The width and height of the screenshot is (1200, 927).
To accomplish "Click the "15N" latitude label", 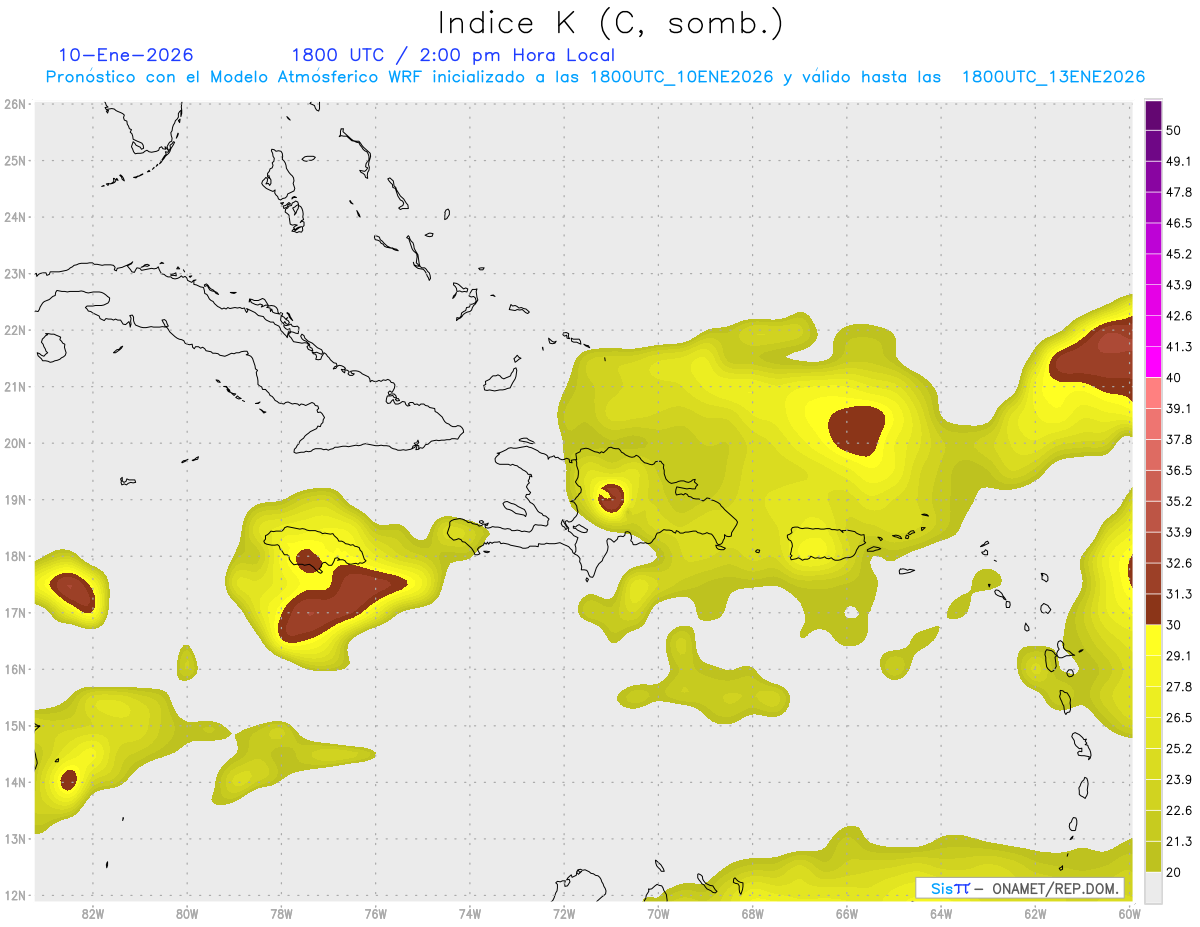I will pyautogui.click(x=16, y=726).
